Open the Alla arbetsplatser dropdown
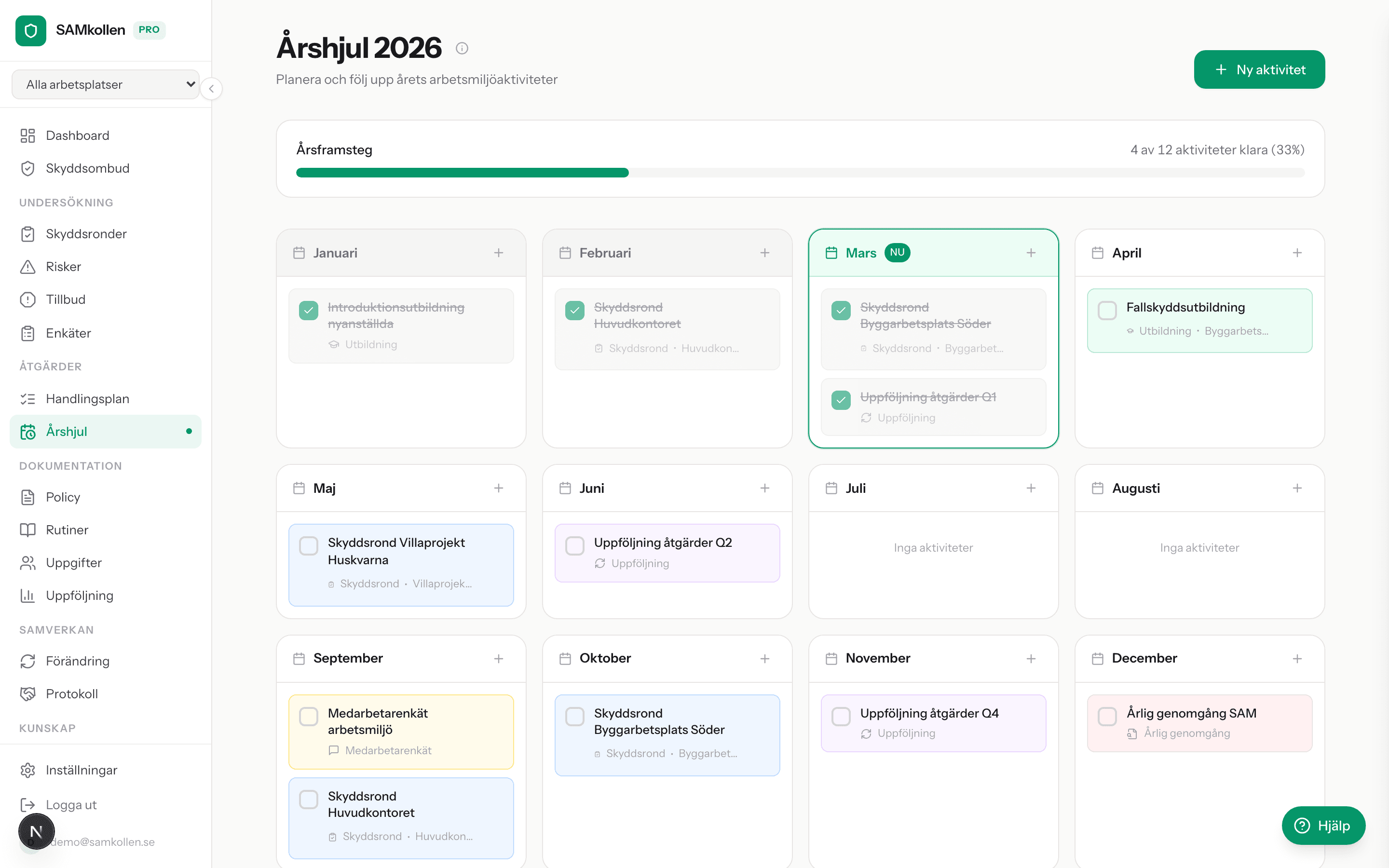The width and height of the screenshot is (1389, 868). [106, 84]
